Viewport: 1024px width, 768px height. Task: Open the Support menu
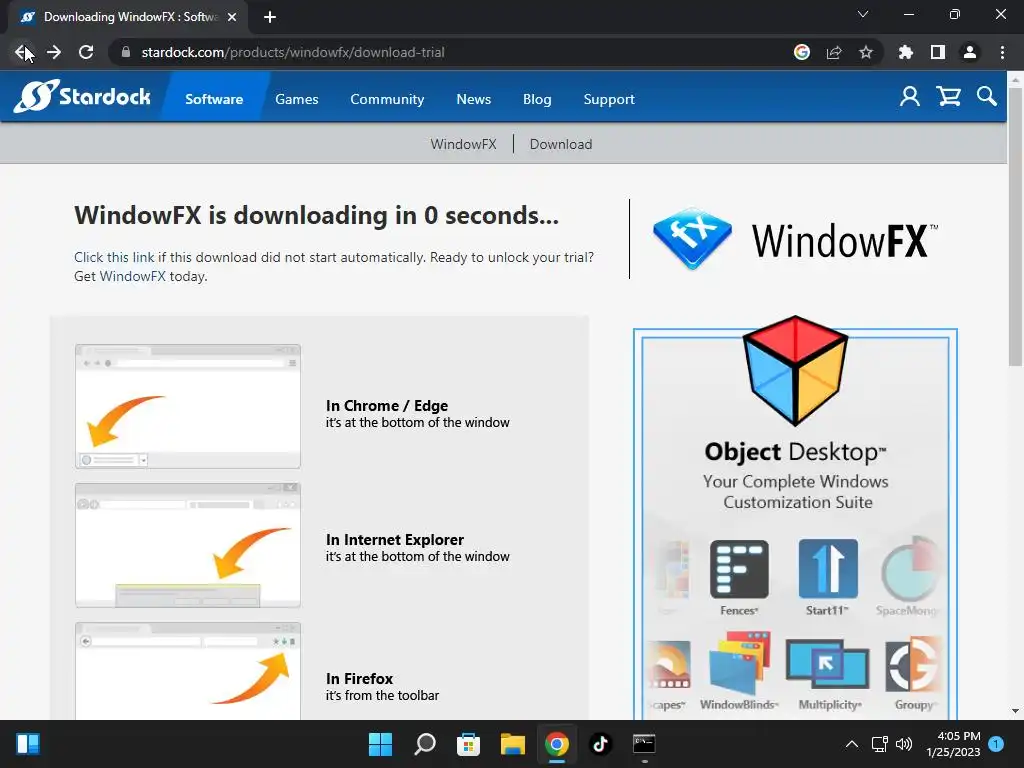(609, 99)
